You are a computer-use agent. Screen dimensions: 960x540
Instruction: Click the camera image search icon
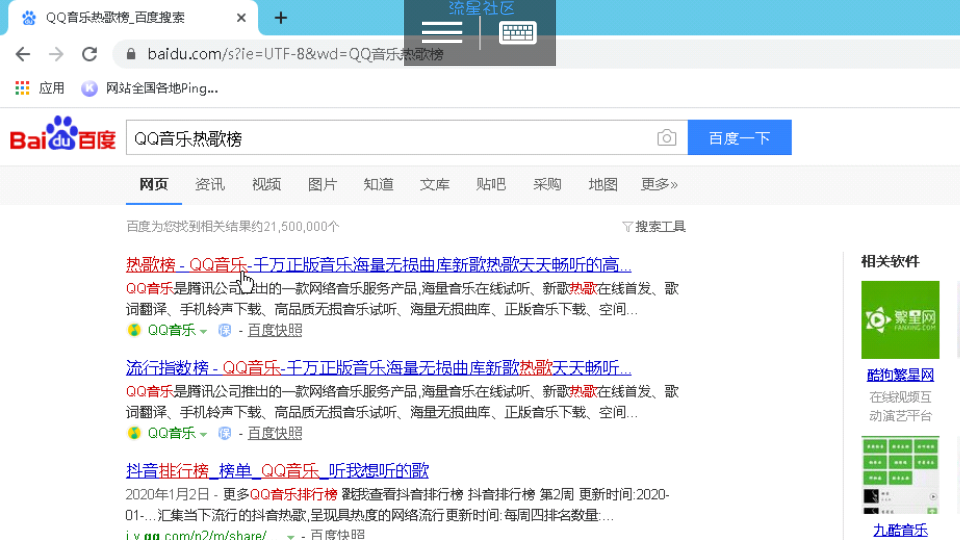(667, 138)
